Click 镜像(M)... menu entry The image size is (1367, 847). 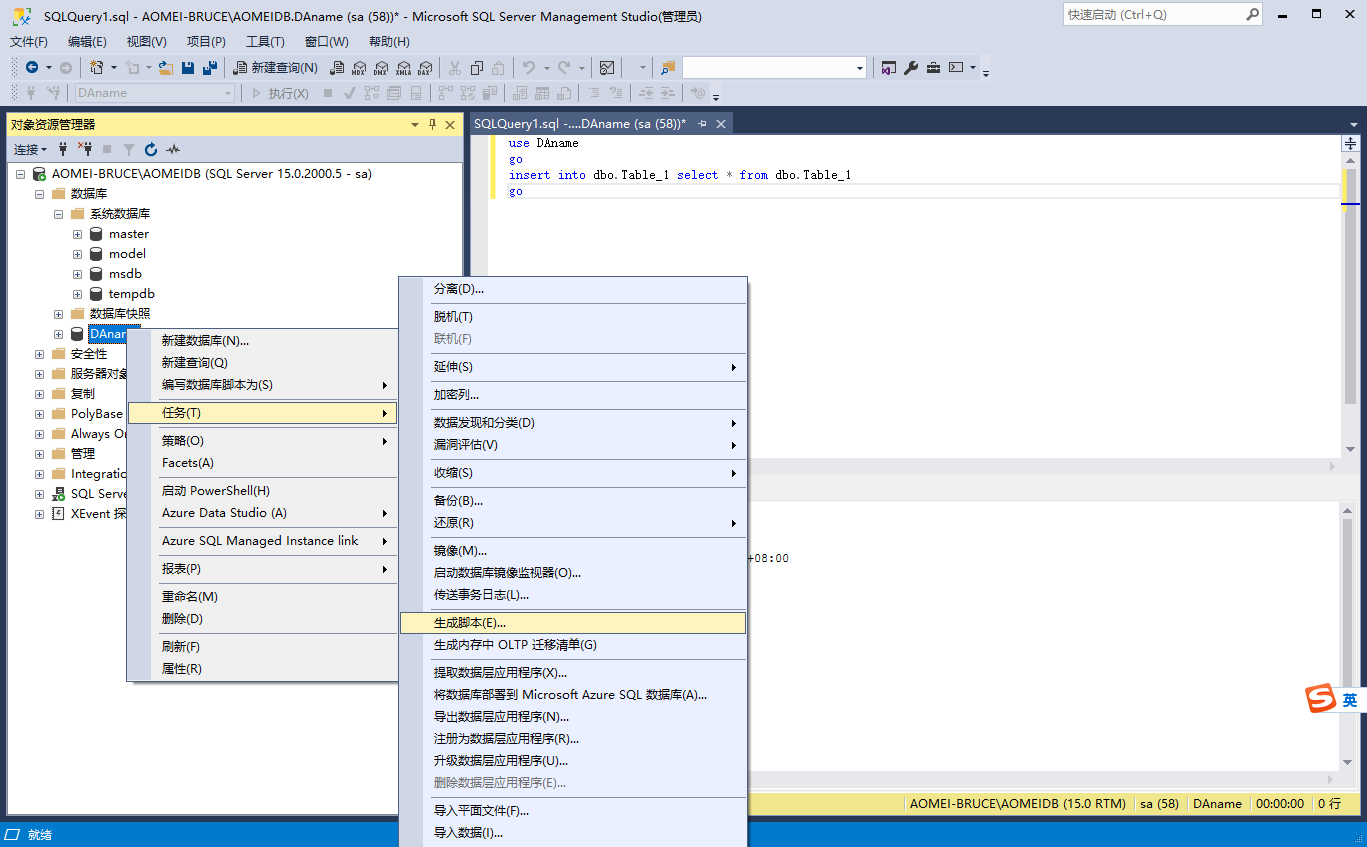coord(573,550)
